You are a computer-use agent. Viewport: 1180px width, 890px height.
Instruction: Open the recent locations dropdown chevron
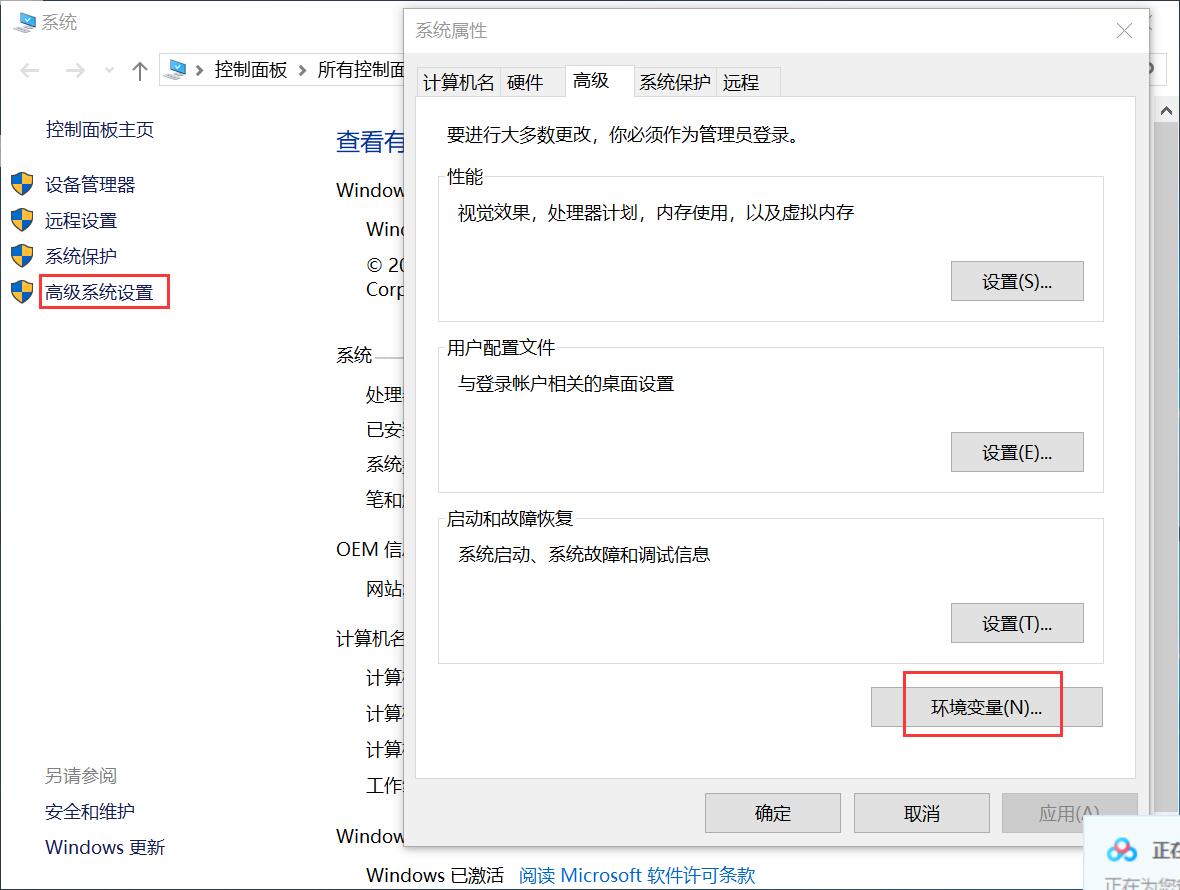coord(109,69)
